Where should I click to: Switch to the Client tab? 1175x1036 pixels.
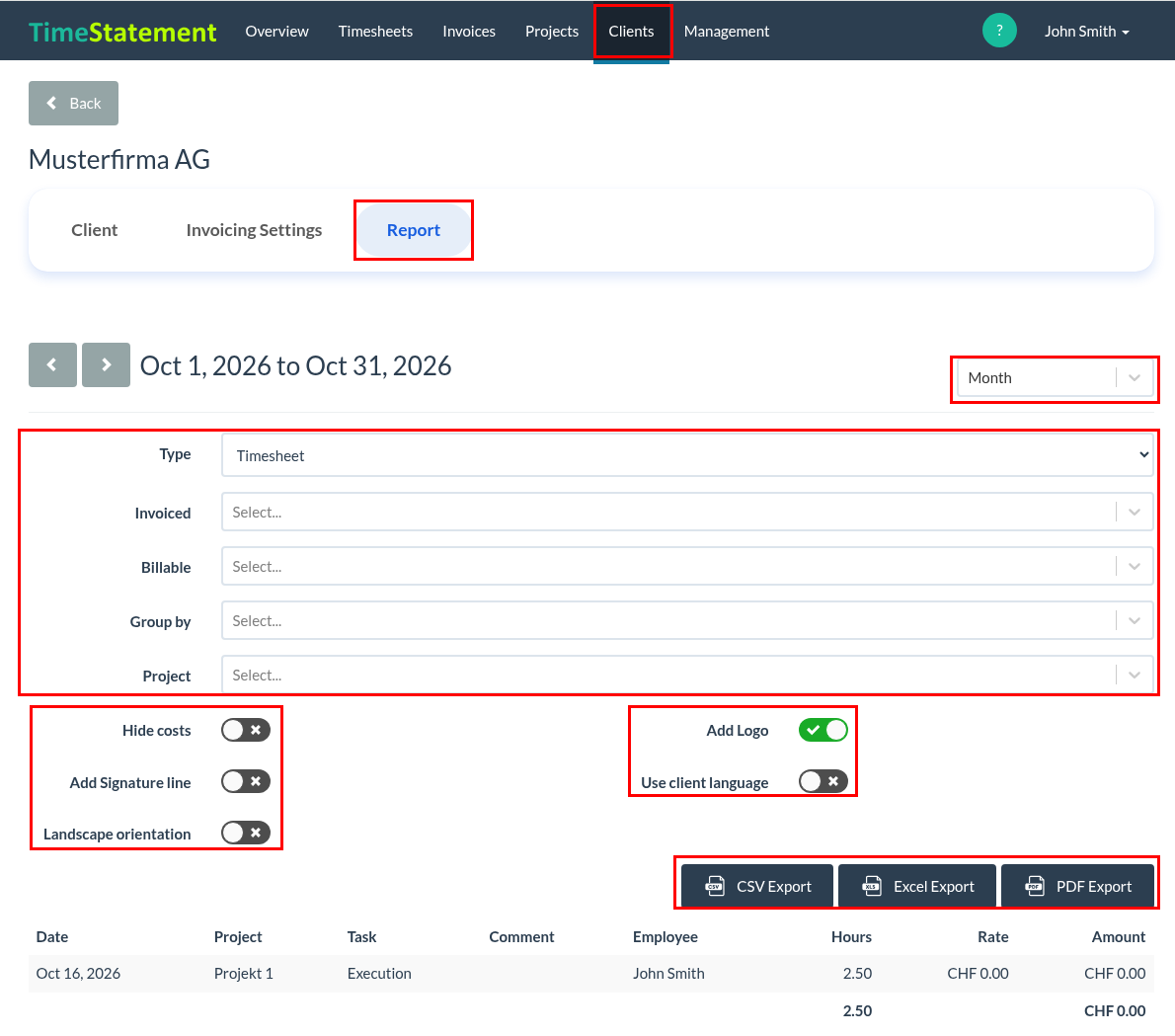pyautogui.click(x=95, y=230)
